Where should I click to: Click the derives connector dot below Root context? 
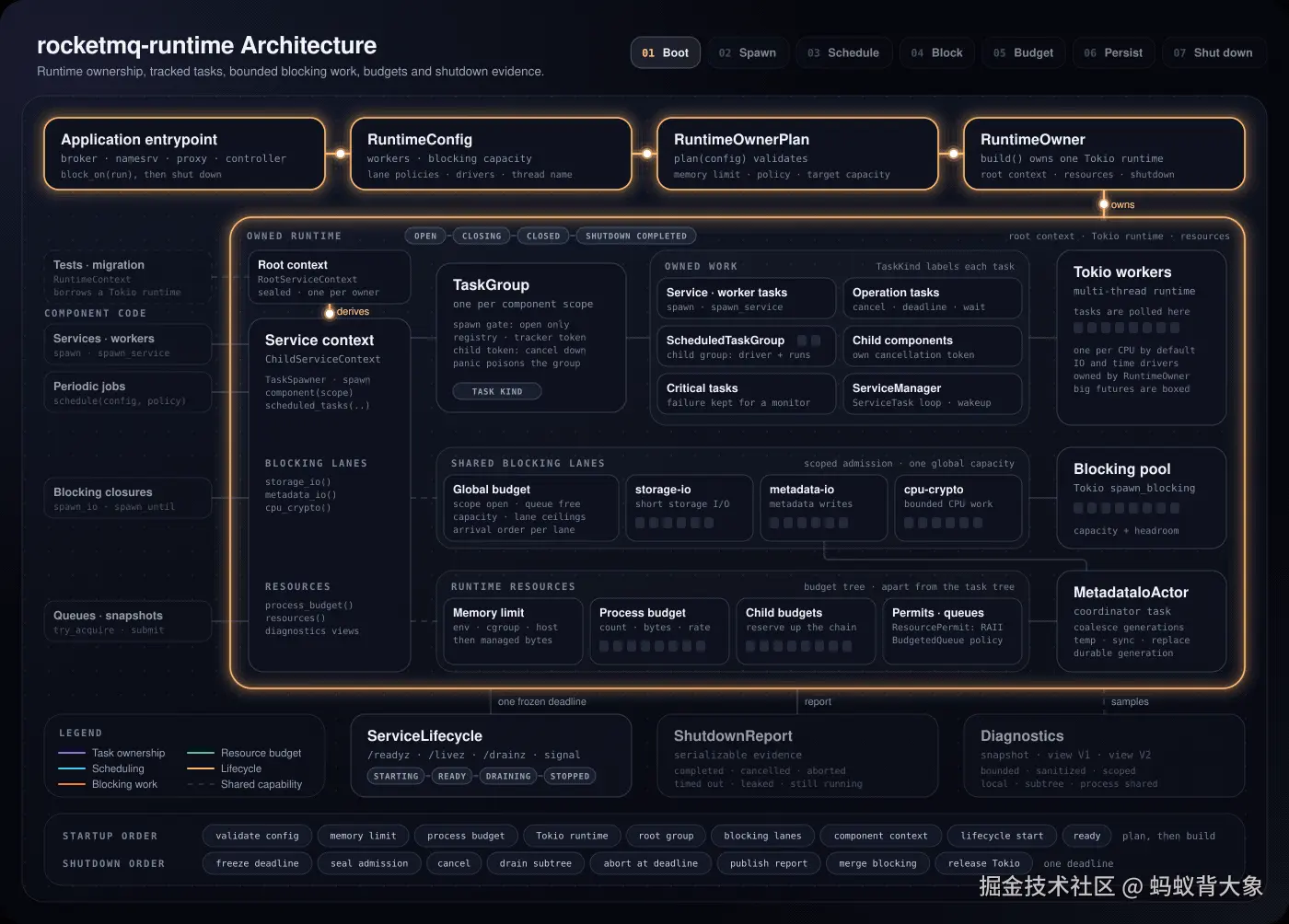click(x=329, y=311)
